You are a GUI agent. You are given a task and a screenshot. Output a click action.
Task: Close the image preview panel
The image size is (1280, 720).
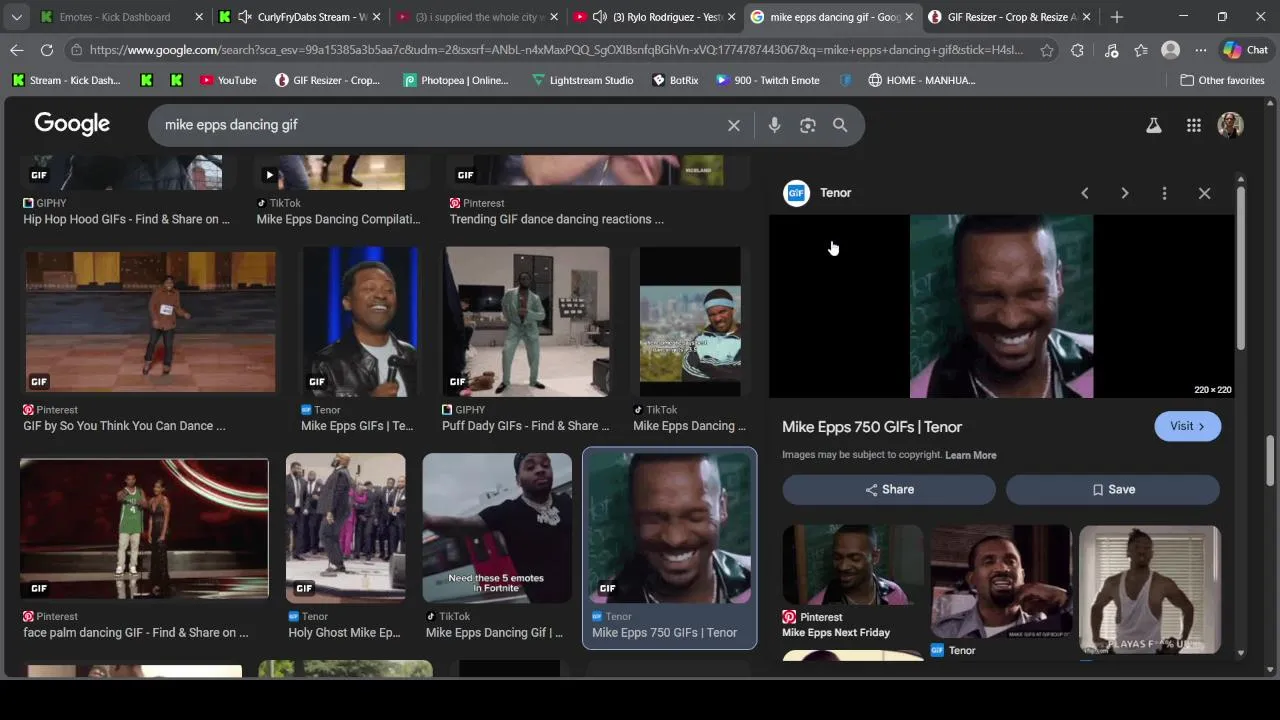click(x=1204, y=193)
